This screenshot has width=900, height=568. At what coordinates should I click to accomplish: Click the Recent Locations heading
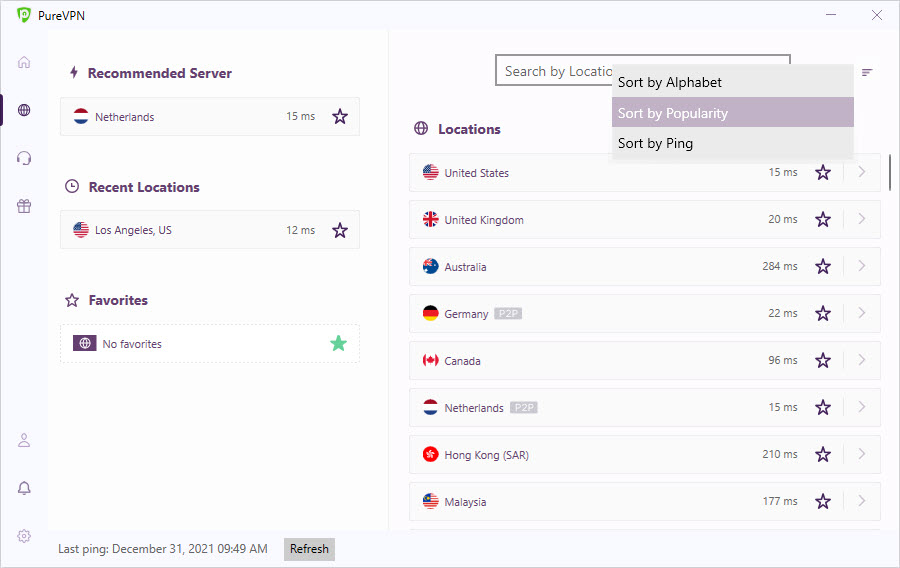pos(144,187)
